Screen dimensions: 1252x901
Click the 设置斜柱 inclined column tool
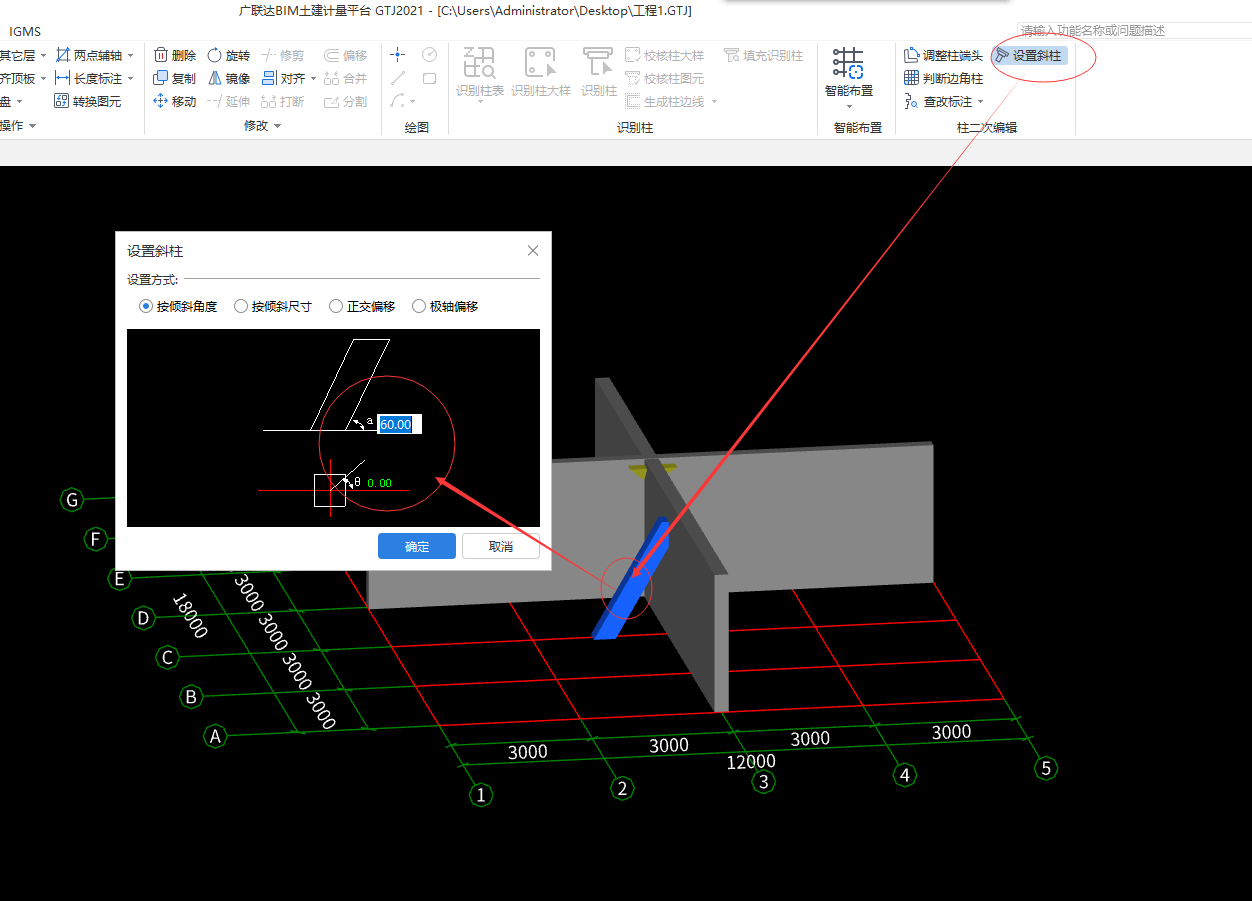(1029, 55)
